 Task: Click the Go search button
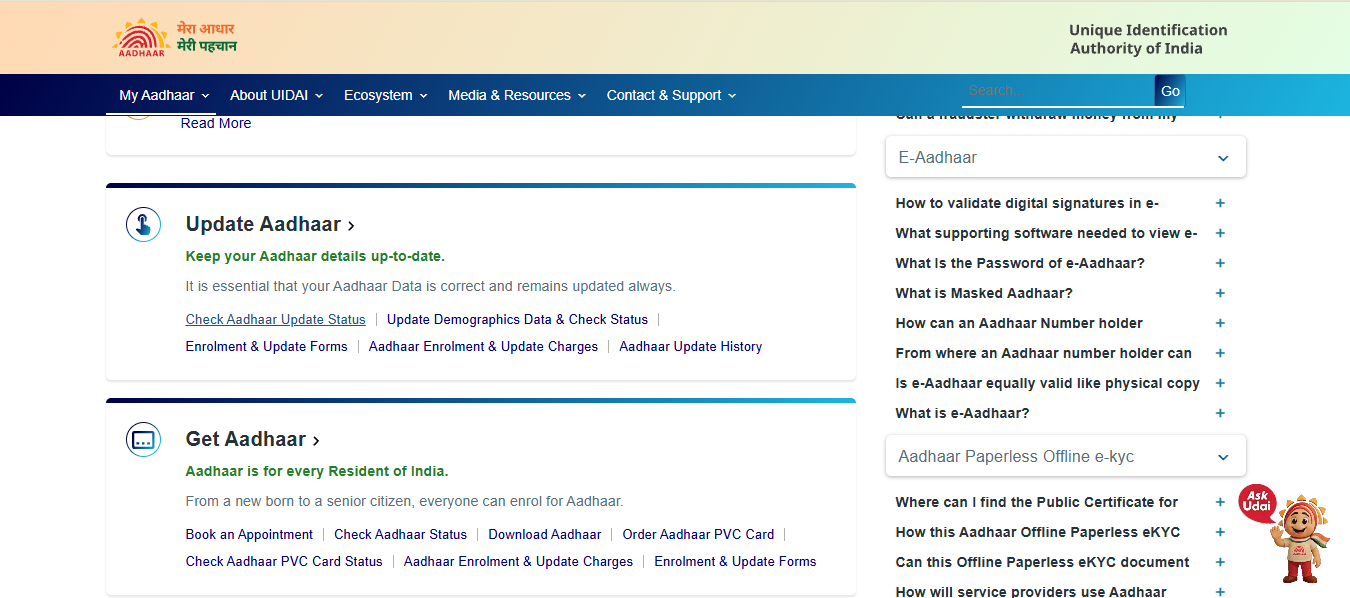(x=1170, y=91)
